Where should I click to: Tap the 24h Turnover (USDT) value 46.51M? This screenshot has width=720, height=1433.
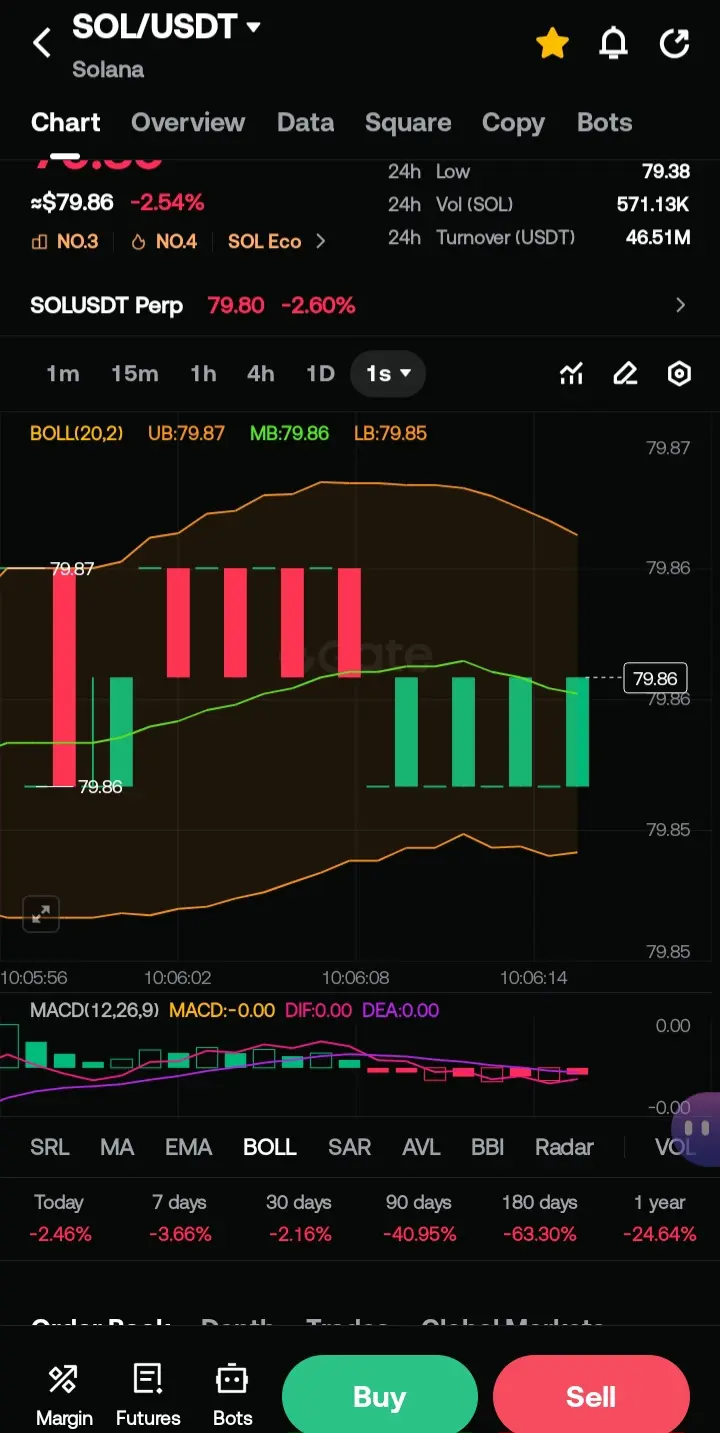(x=658, y=237)
